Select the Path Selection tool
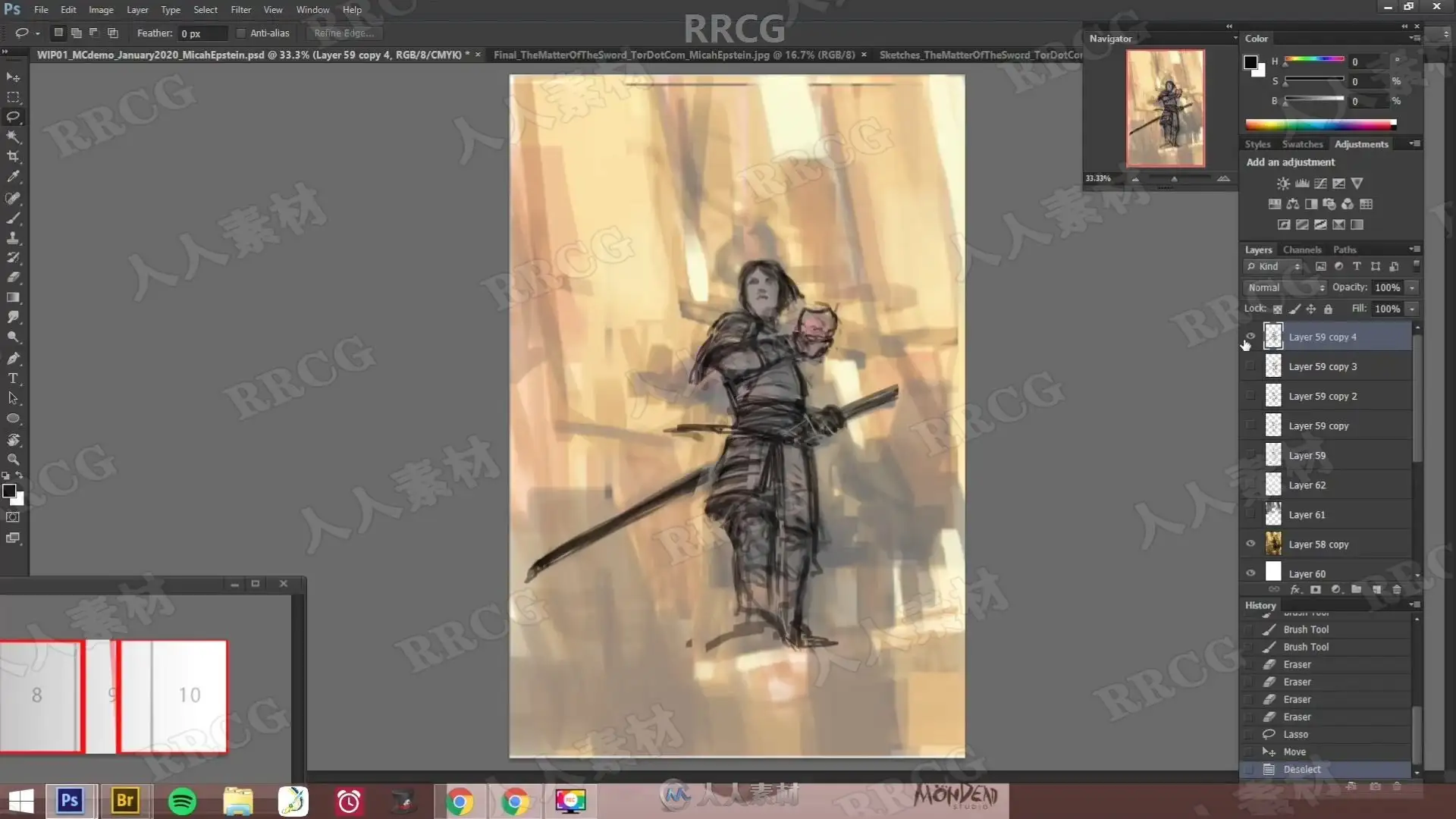1456x819 pixels. pyautogui.click(x=13, y=398)
